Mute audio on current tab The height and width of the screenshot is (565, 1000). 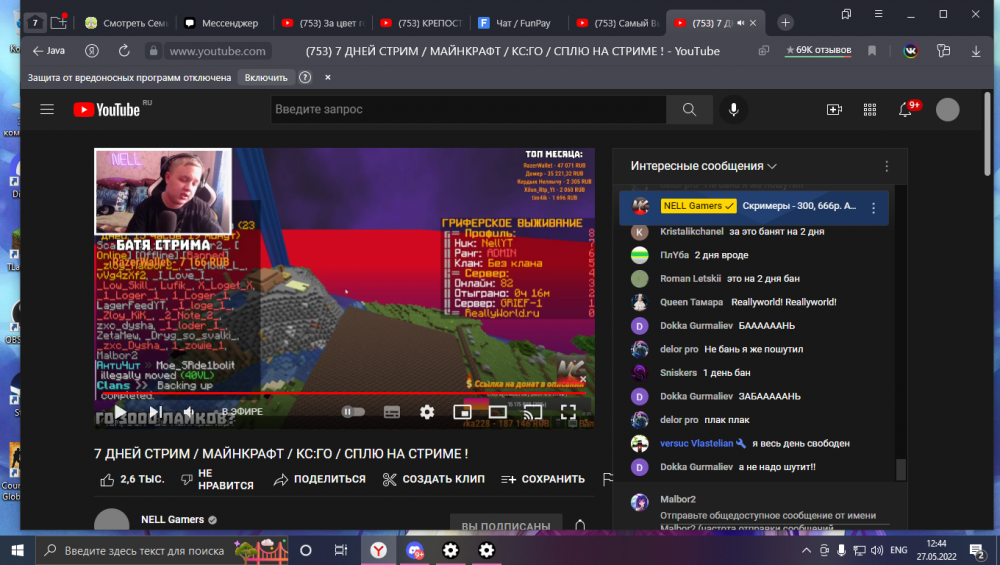tap(740, 23)
